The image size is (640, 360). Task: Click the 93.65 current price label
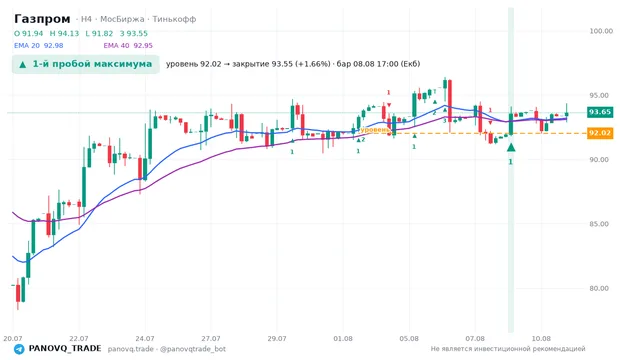click(x=600, y=112)
